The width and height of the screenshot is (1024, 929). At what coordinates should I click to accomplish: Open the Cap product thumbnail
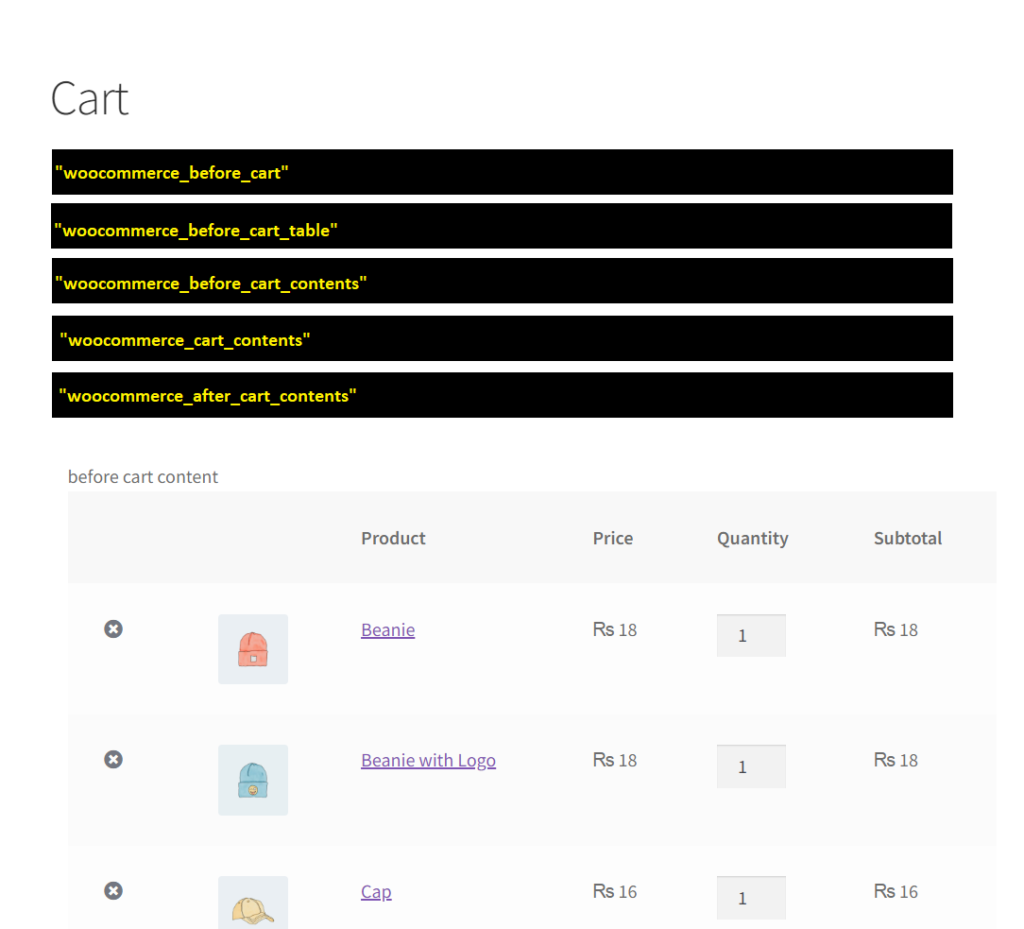(x=253, y=902)
